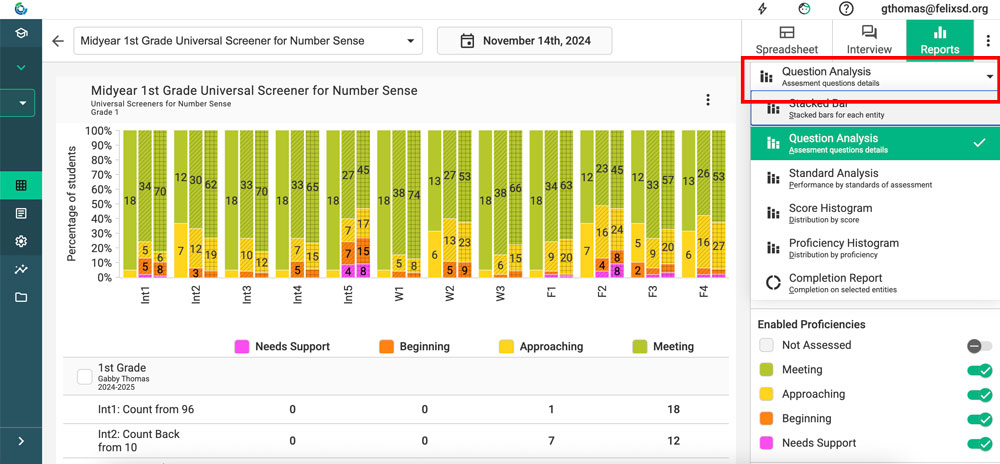Click the back arrow beside assessment selector
Viewport: 1000px width, 464px height.
tap(58, 41)
